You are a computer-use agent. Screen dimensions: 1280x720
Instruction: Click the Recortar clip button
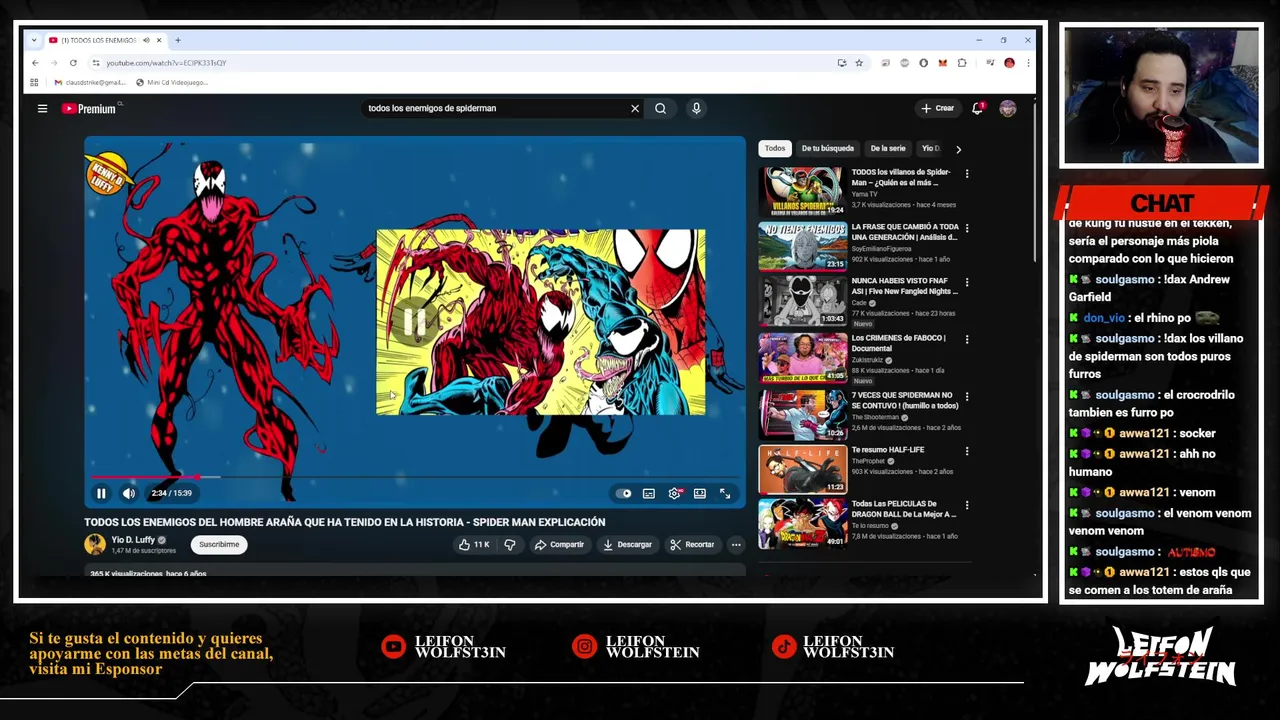coord(692,545)
